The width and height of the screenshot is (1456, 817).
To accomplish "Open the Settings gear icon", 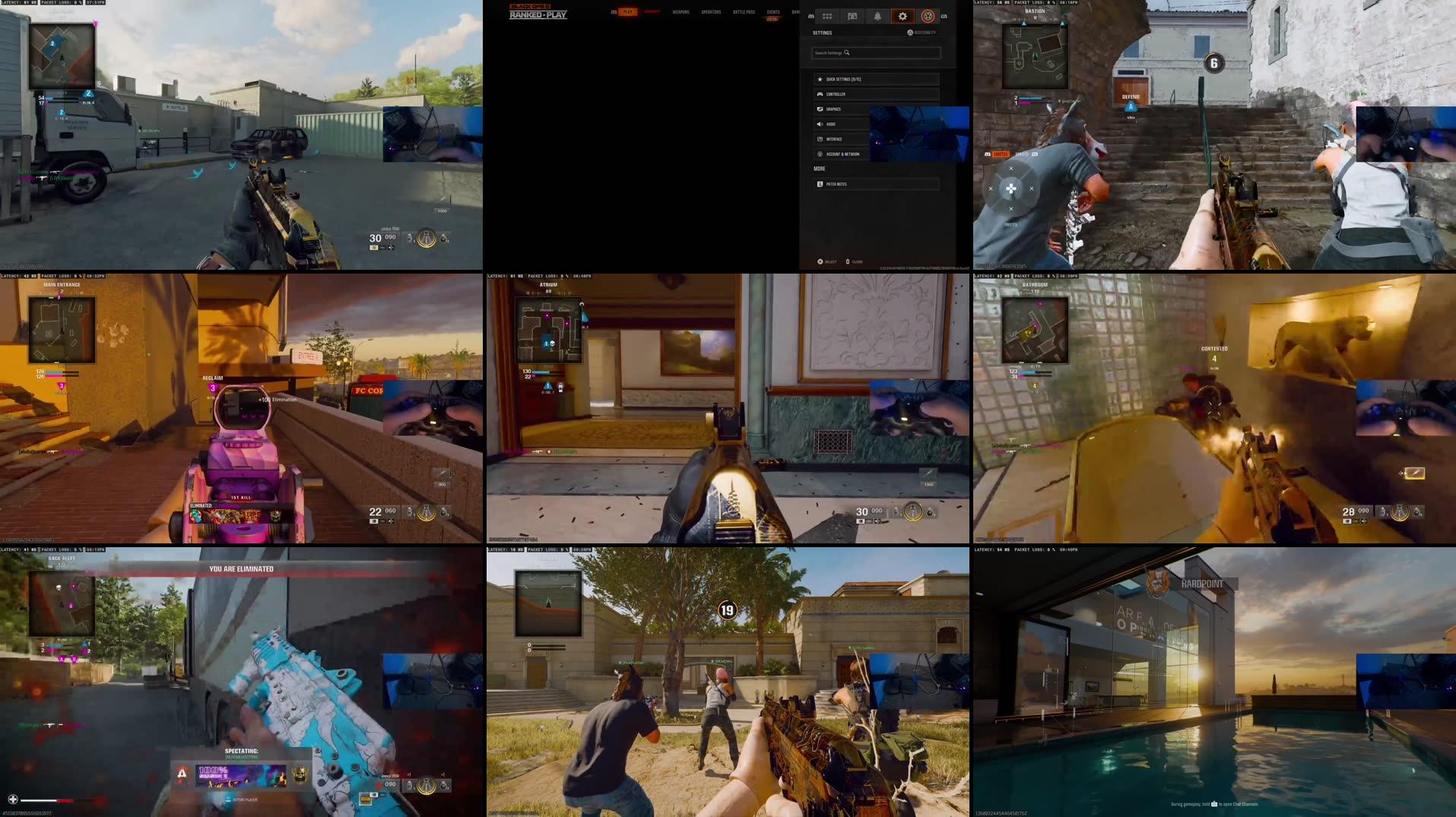I will point(902,17).
